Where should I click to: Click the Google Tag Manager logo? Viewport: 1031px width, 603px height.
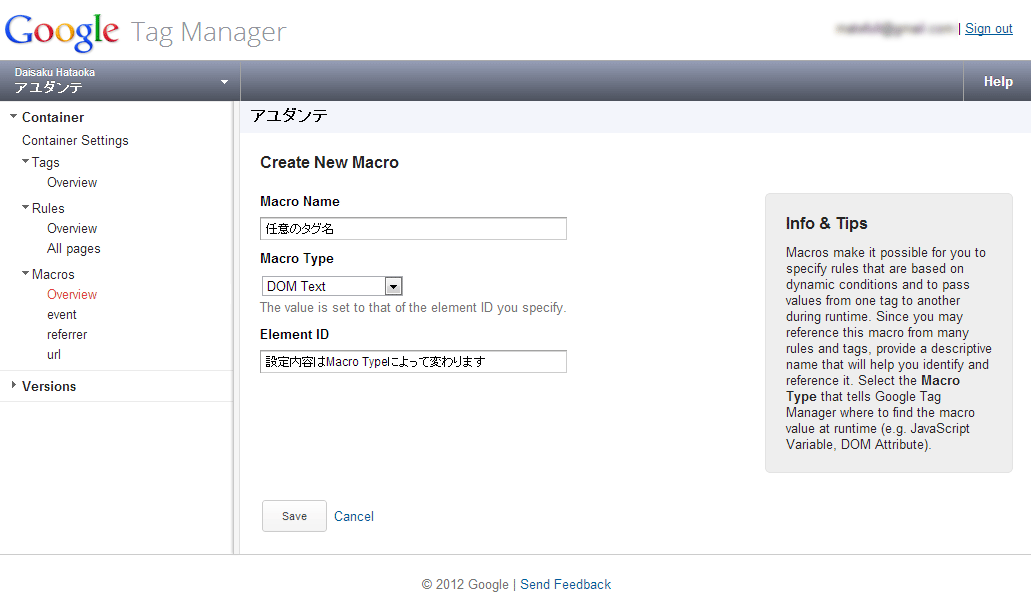145,31
